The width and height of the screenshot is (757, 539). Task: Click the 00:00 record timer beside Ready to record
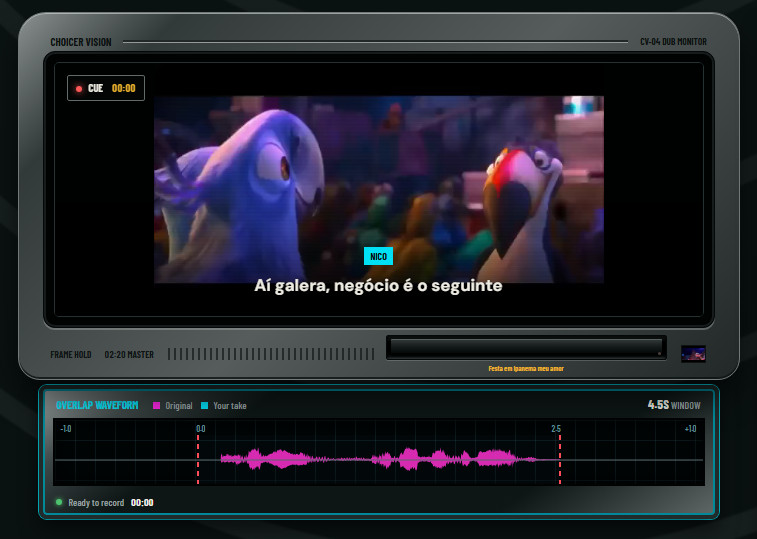click(x=142, y=503)
